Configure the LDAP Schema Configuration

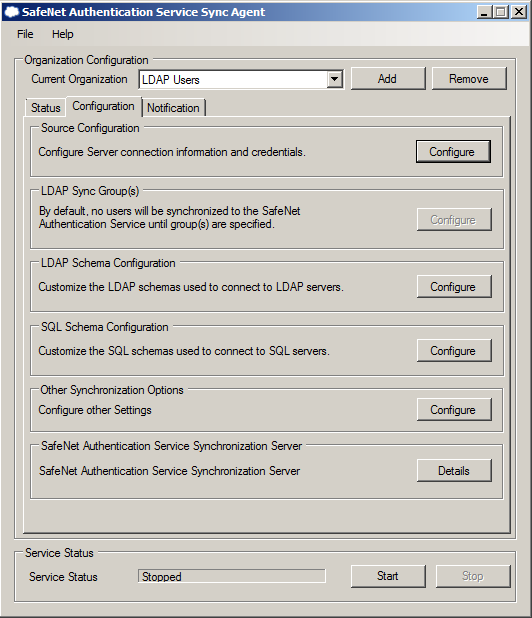point(454,287)
